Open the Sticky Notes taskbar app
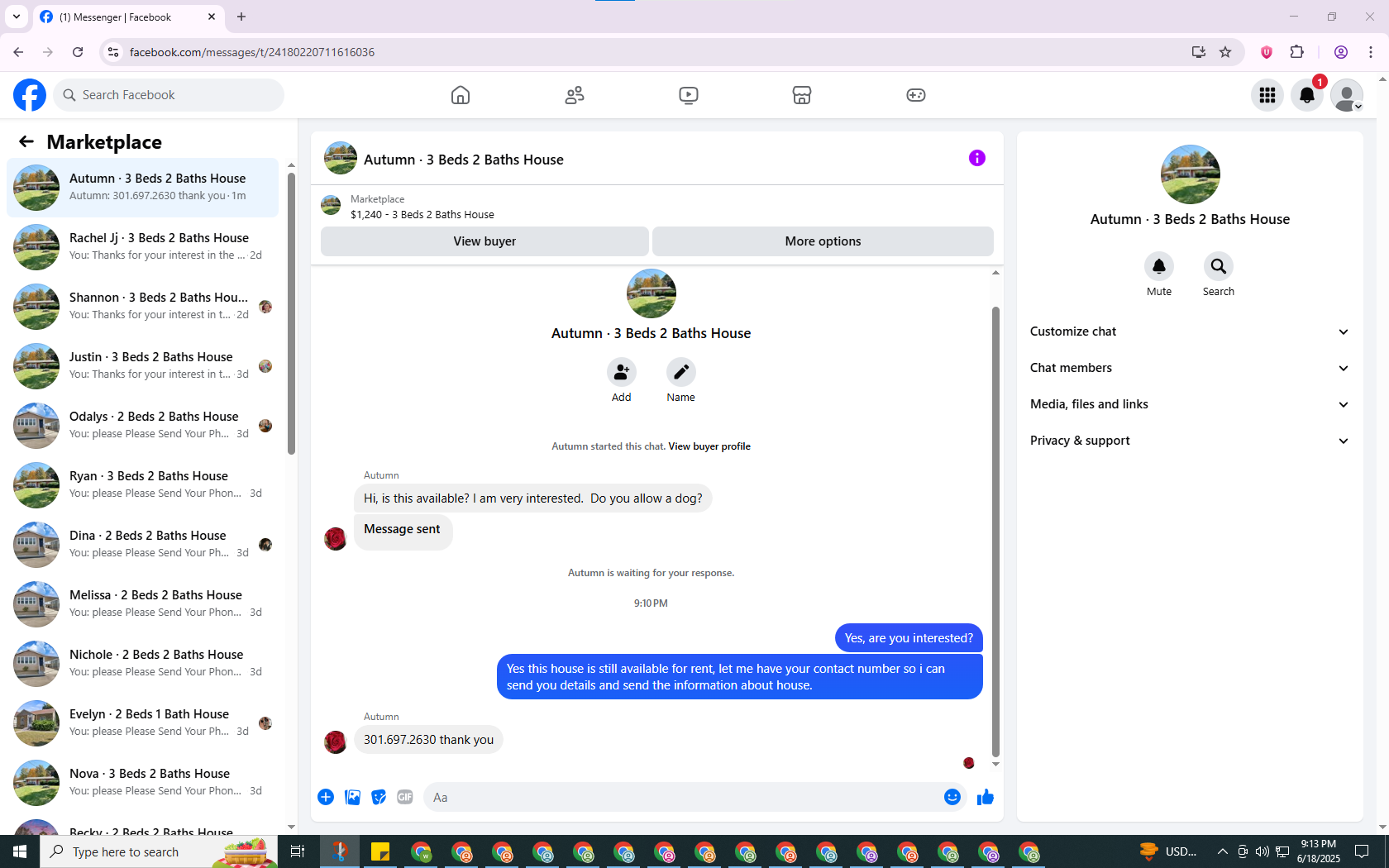The image size is (1389, 868). point(380,851)
